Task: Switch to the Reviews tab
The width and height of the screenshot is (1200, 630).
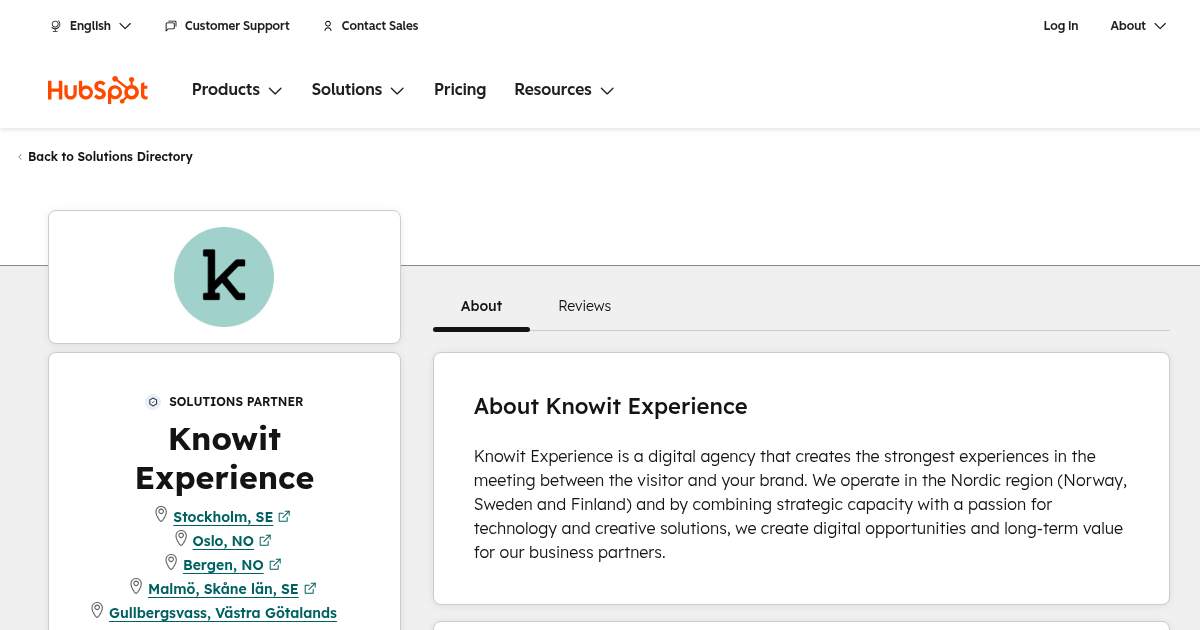Action: 585,306
